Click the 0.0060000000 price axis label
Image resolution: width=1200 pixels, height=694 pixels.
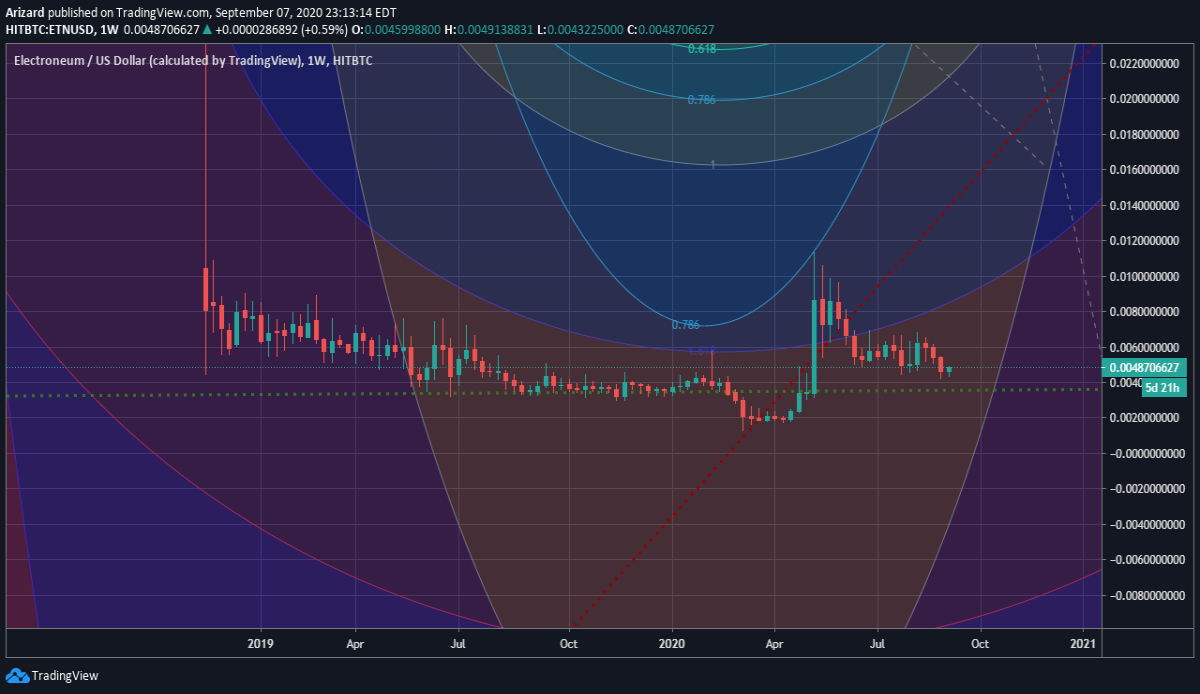click(1146, 347)
